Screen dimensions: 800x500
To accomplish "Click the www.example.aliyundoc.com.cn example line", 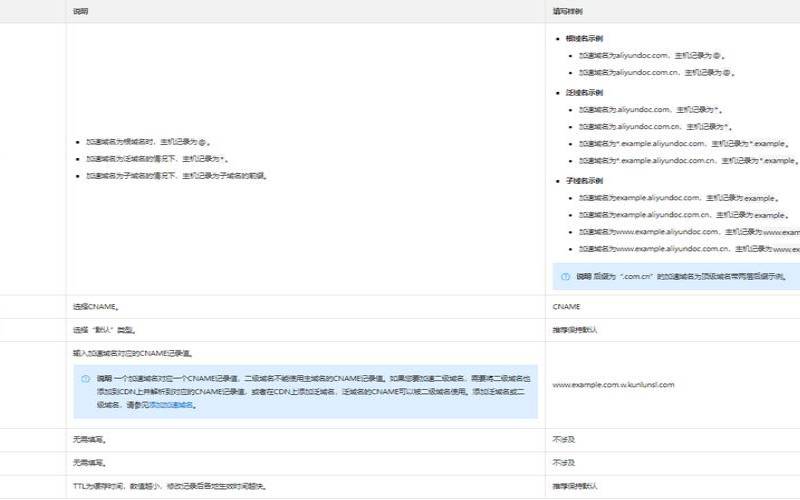I will click(x=689, y=249).
